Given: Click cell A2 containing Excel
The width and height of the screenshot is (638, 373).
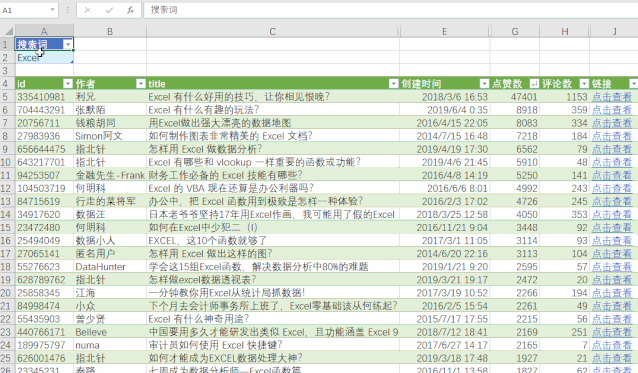Looking at the screenshot, I should tap(44, 57).
